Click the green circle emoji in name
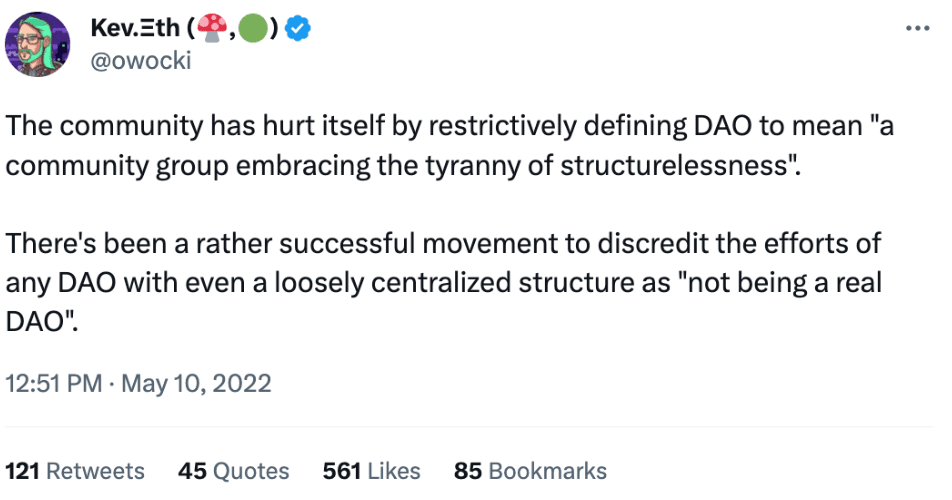 click(x=253, y=29)
